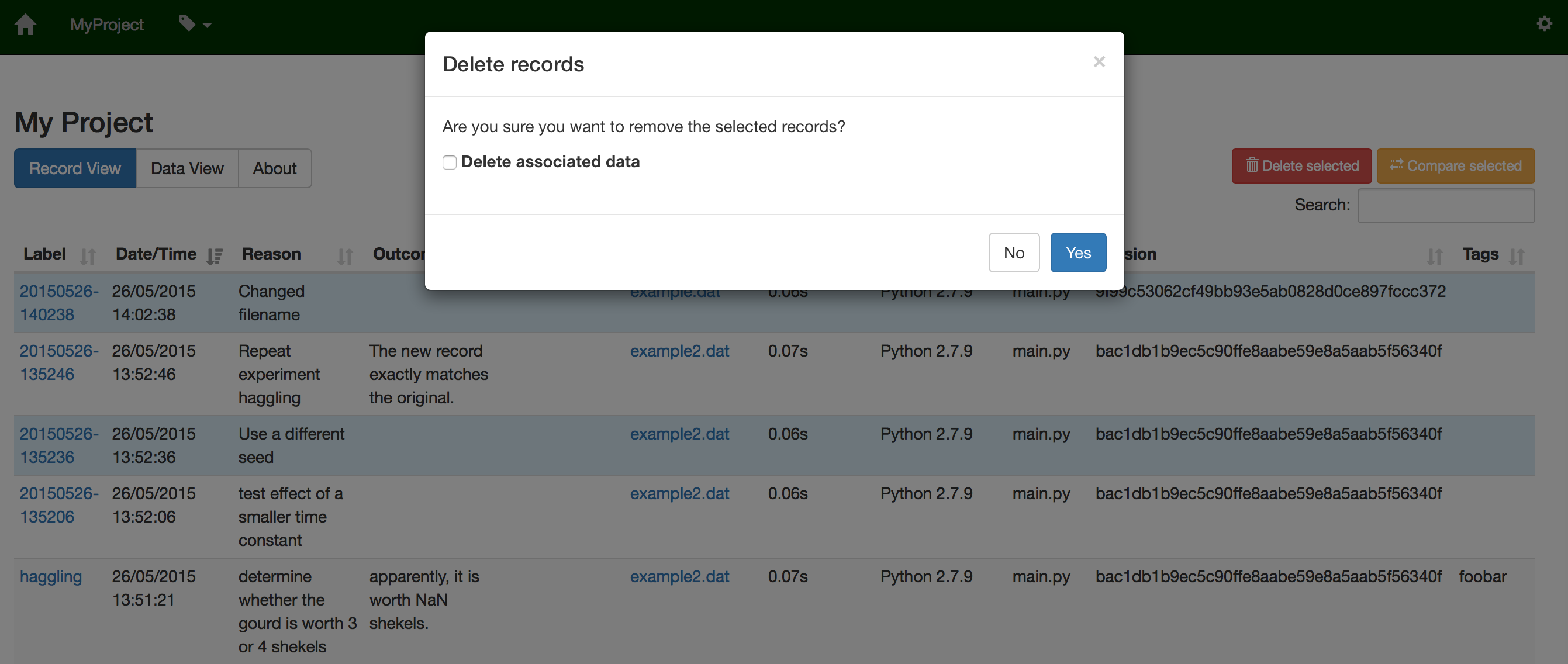Enable Delete associated data checkbox

point(449,162)
